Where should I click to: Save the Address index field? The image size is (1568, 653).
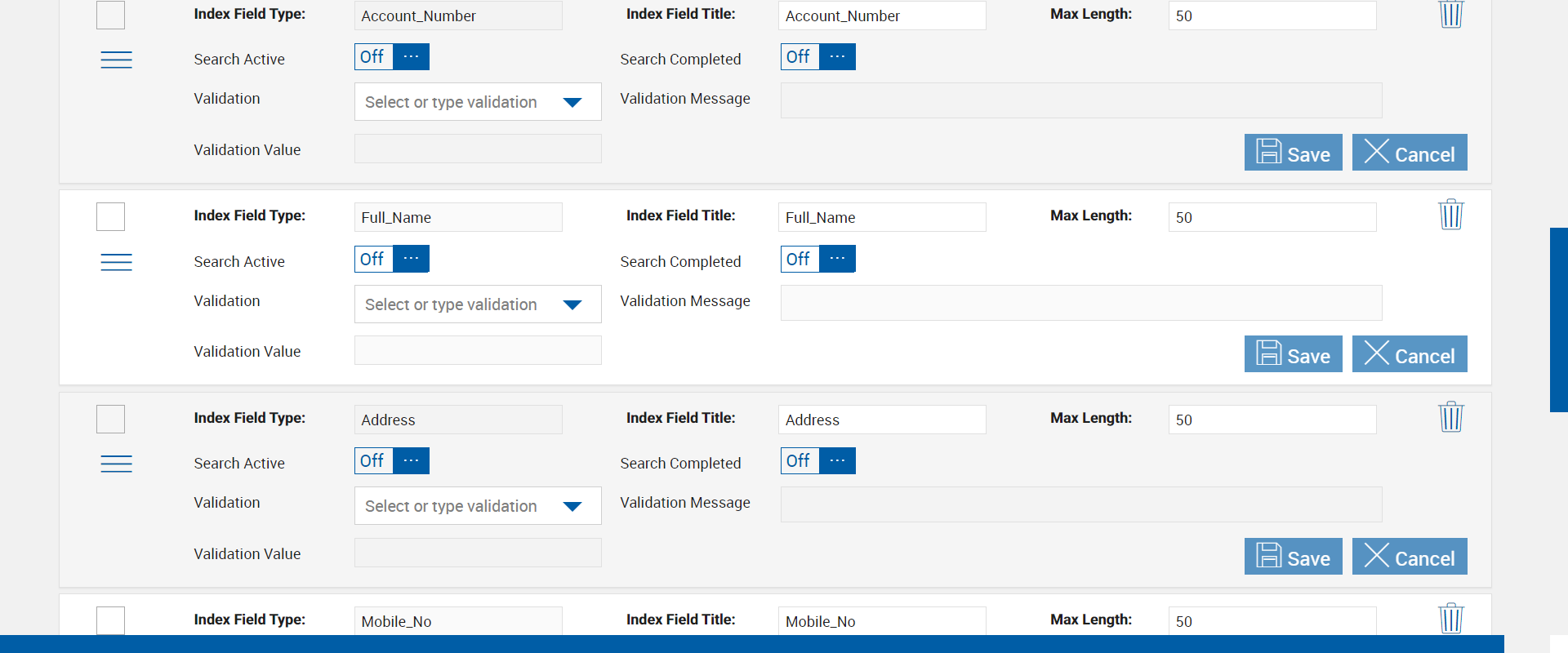(1293, 557)
